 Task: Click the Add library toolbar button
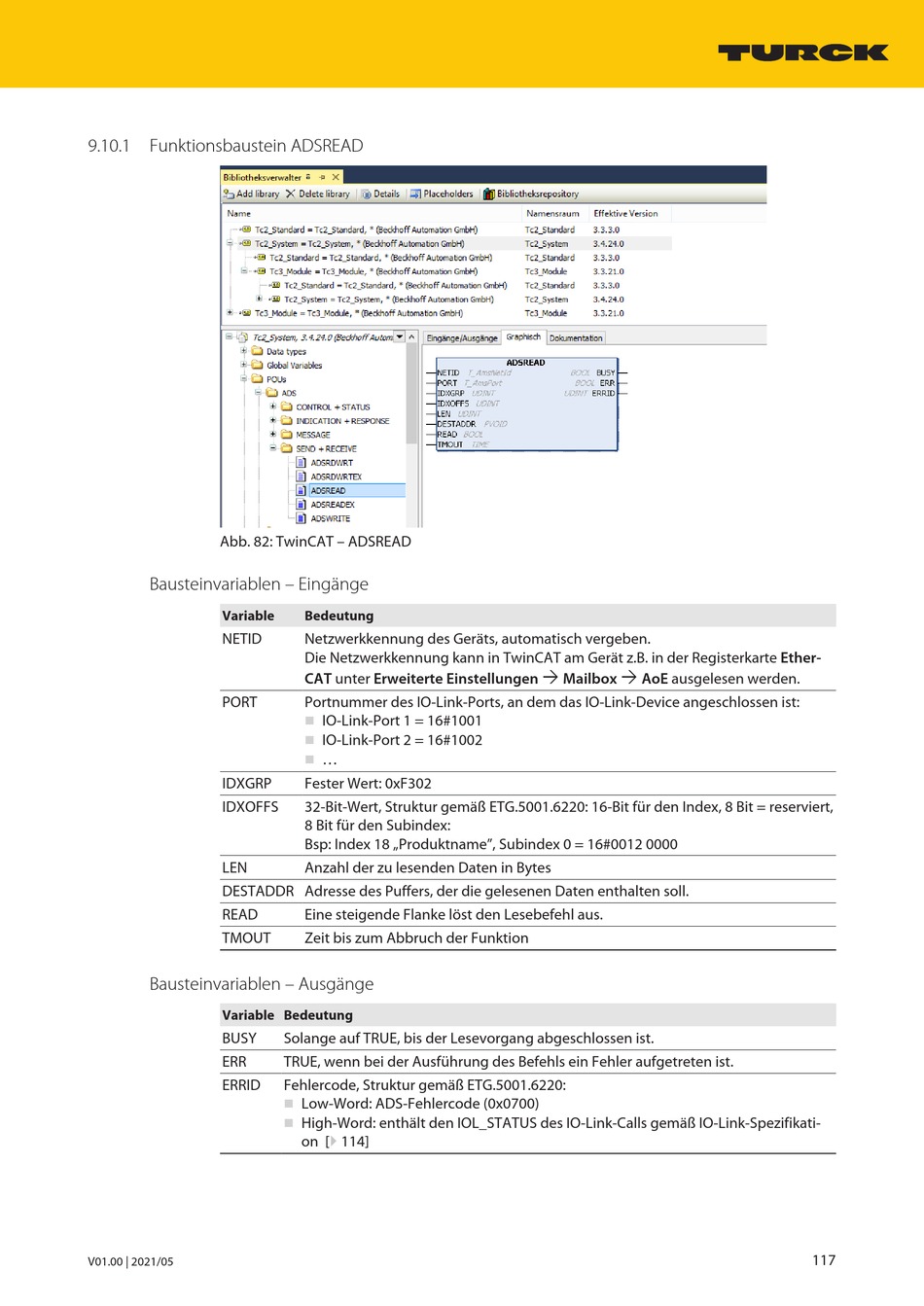[251, 194]
